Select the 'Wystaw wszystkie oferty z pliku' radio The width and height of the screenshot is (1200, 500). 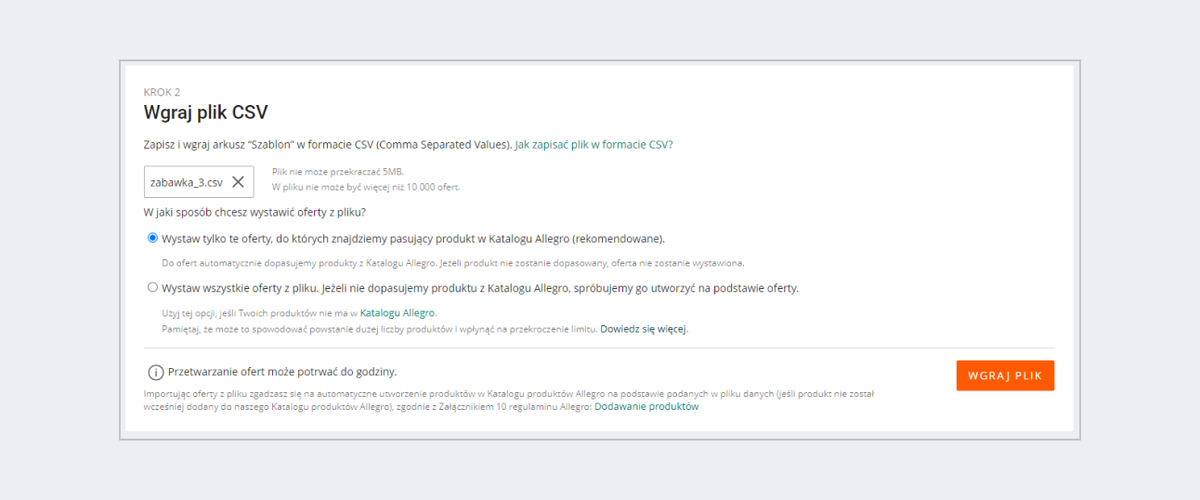(x=153, y=287)
